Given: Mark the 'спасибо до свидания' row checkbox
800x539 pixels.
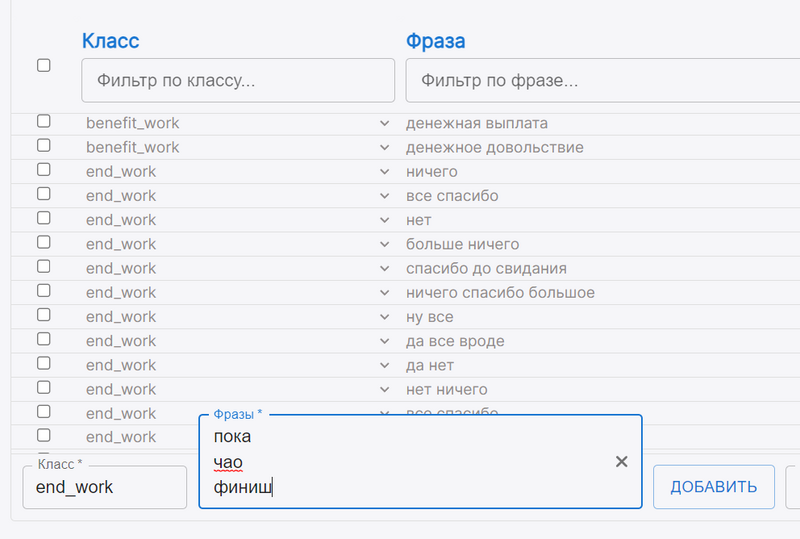Looking at the screenshot, I should pyautogui.click(x=43, y=267).
